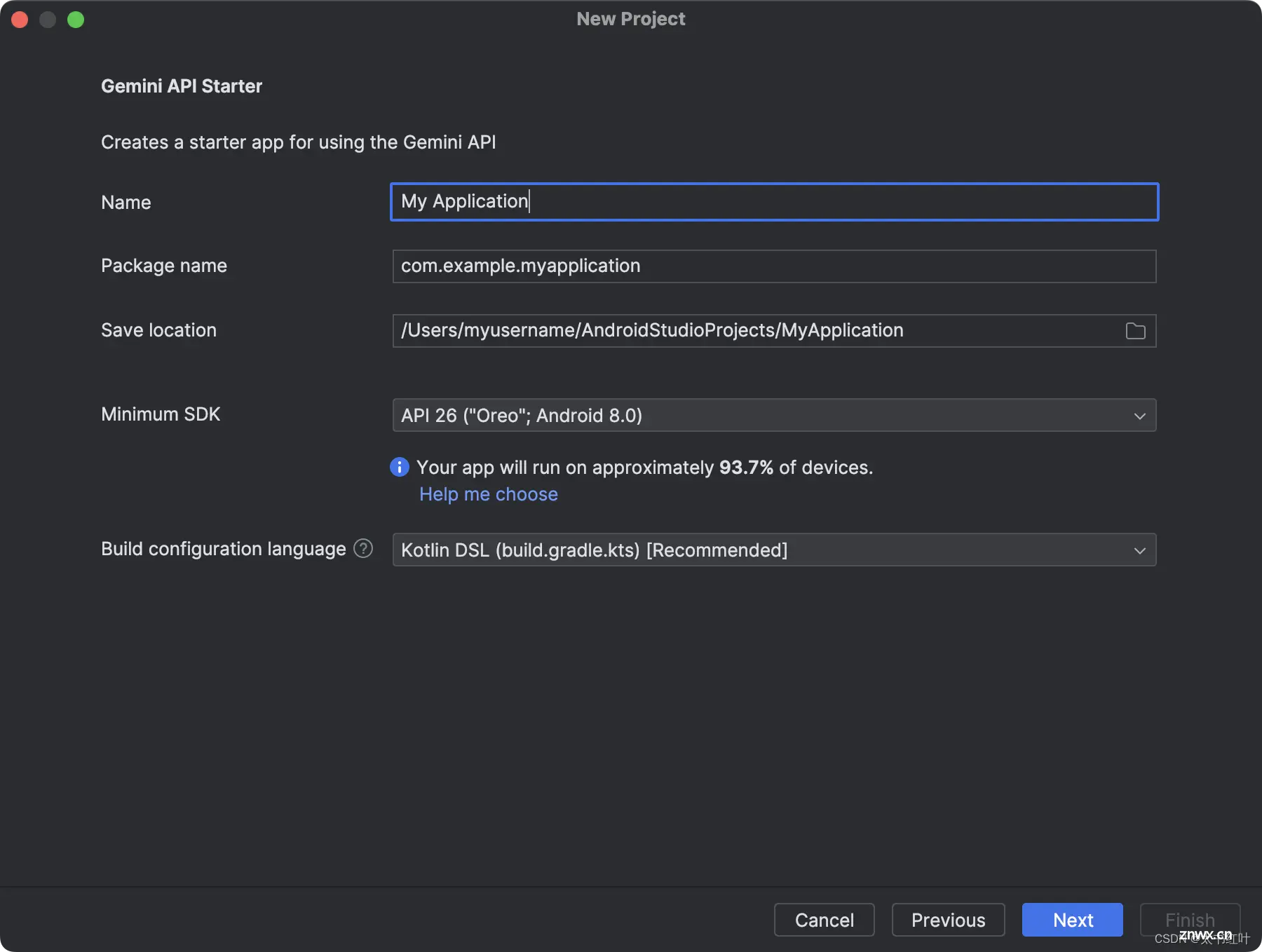Click the Cancel button
The image size is (1262, 952).
click(x=825, y=920)
